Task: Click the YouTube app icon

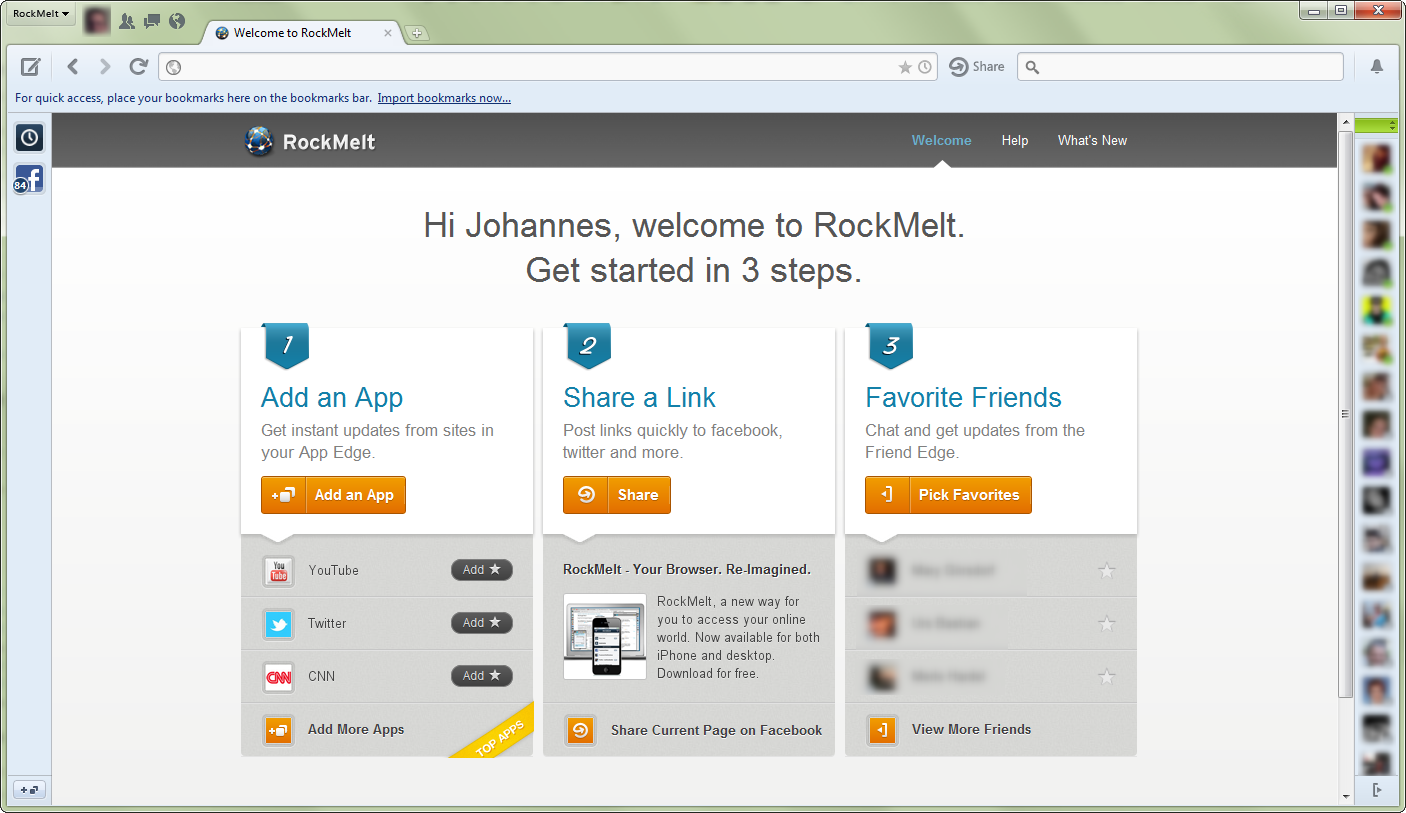Action: coord(279,571)
